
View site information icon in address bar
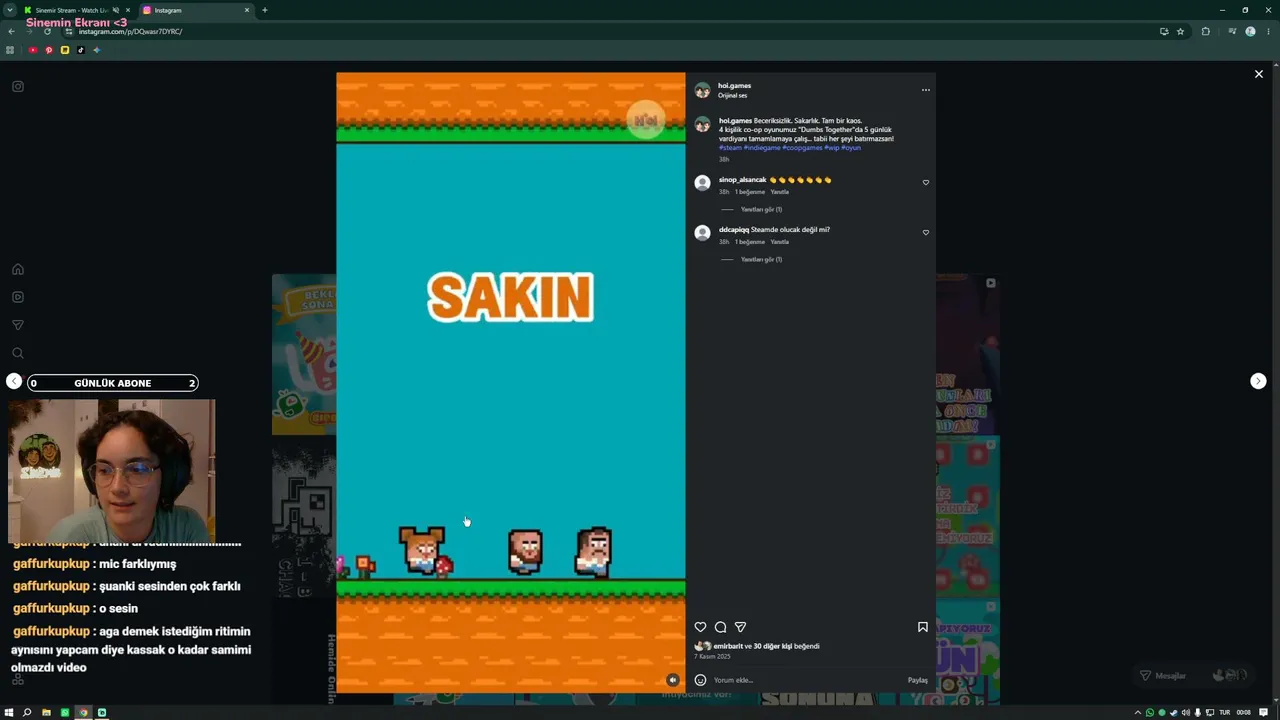(68, 31)
